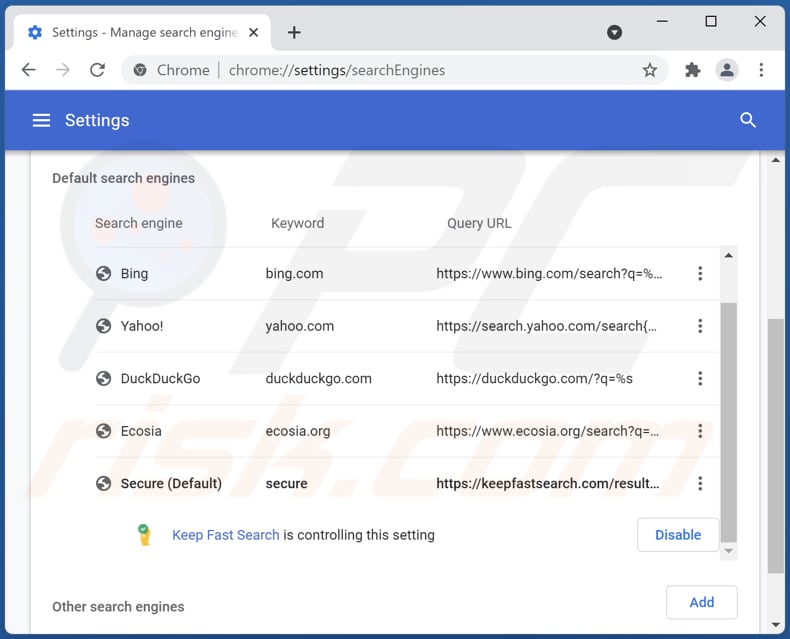Click the Settings header title

coord(97,120)
